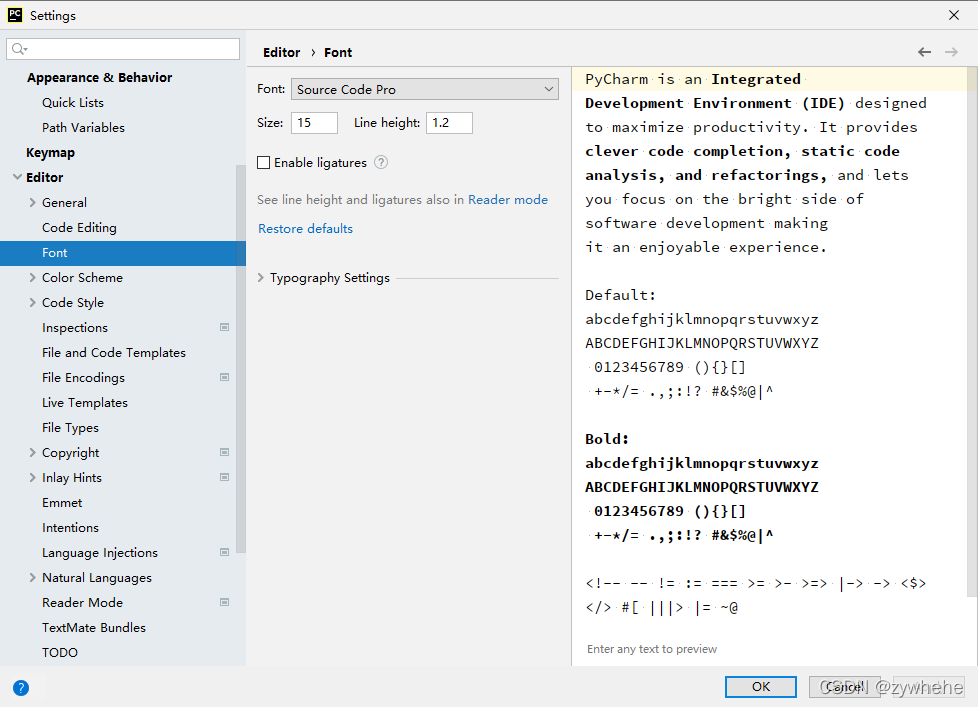This screenshot has width=978, height=707.
Task: Open ligatures help question mark icon
Action: click(x=381, y=163)
